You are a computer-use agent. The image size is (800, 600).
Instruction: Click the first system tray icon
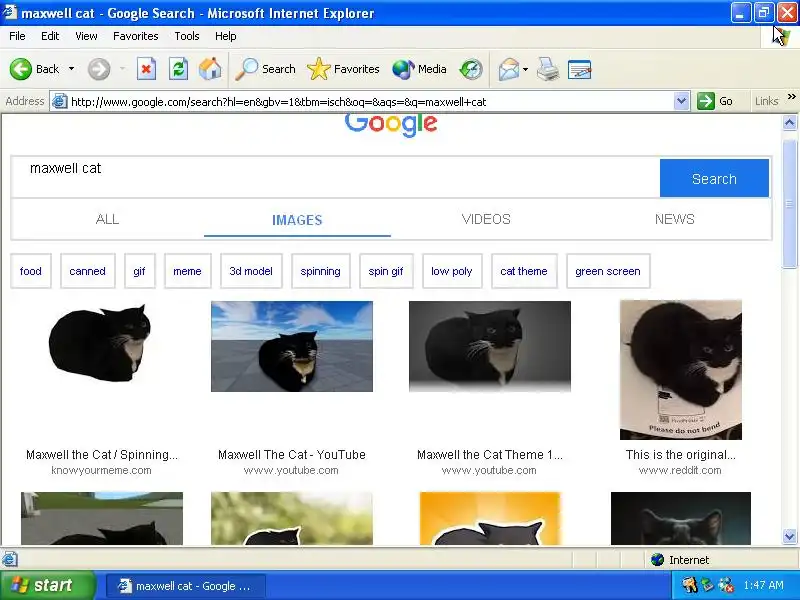pos(690,585)
